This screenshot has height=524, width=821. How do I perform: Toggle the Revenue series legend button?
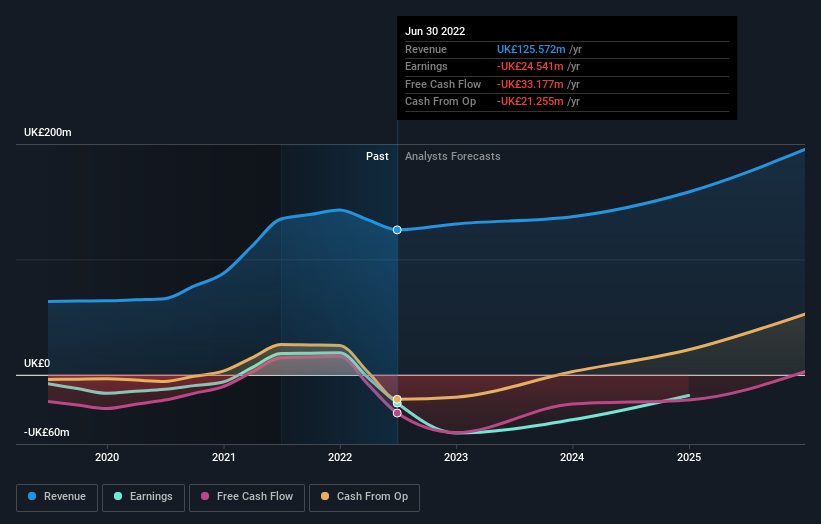(x=57, y=497)
